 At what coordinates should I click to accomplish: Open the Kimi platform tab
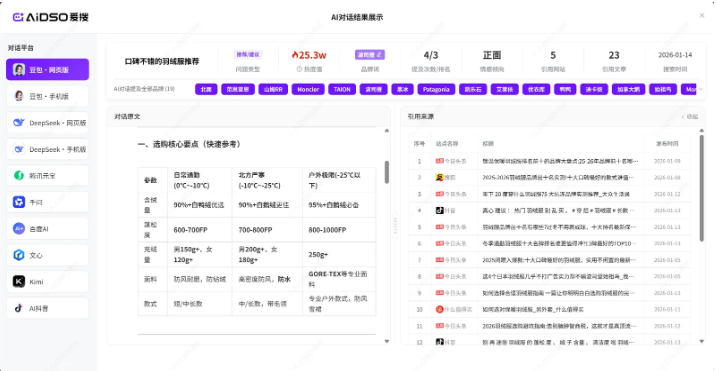[x=48, y=282]
